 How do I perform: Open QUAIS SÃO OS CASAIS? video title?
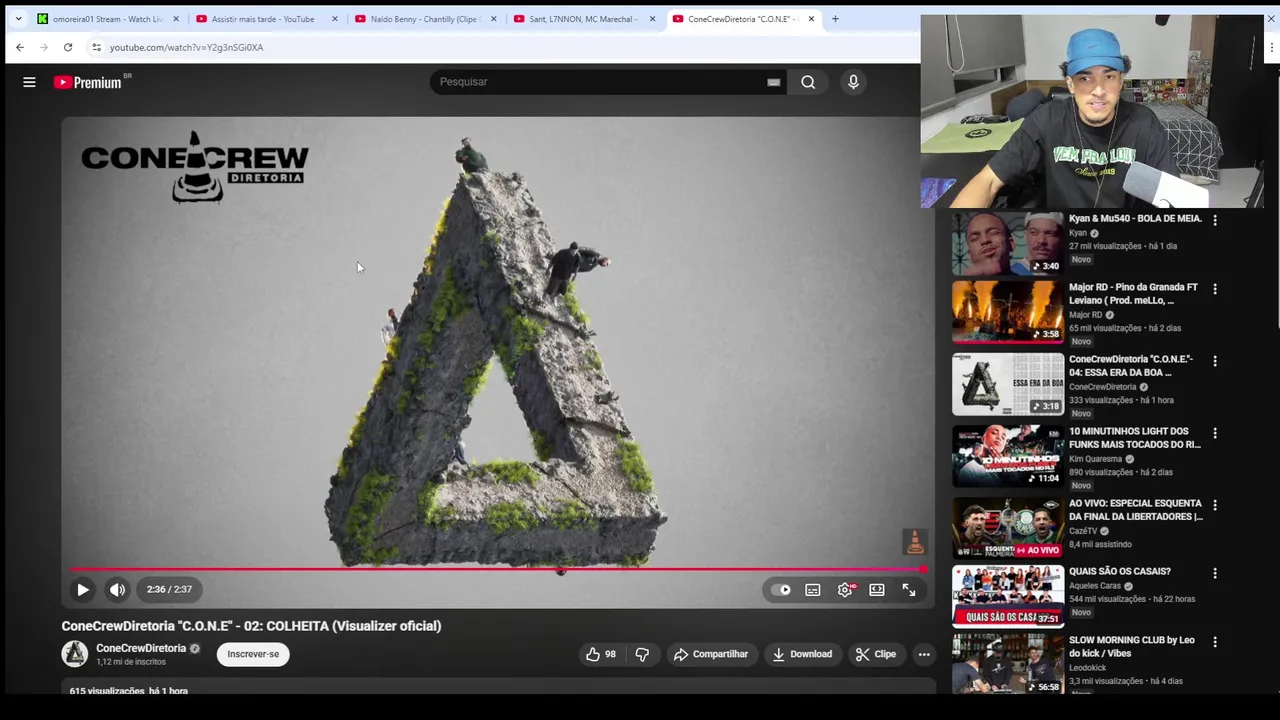click(1120, 571)
